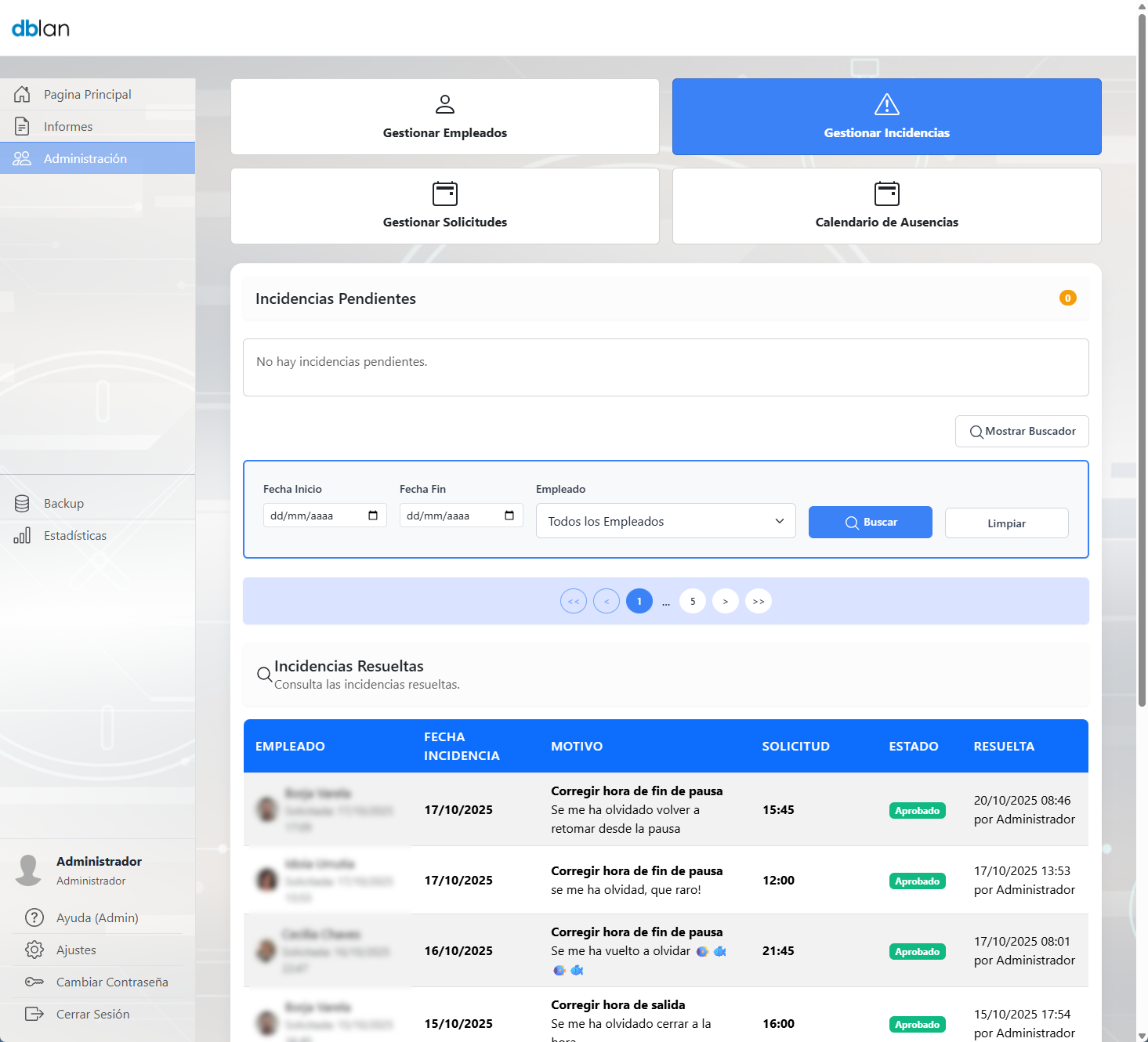Expand the Todos los Empleados dropdown
The image size is (1148, 1042).
point(665,521)
